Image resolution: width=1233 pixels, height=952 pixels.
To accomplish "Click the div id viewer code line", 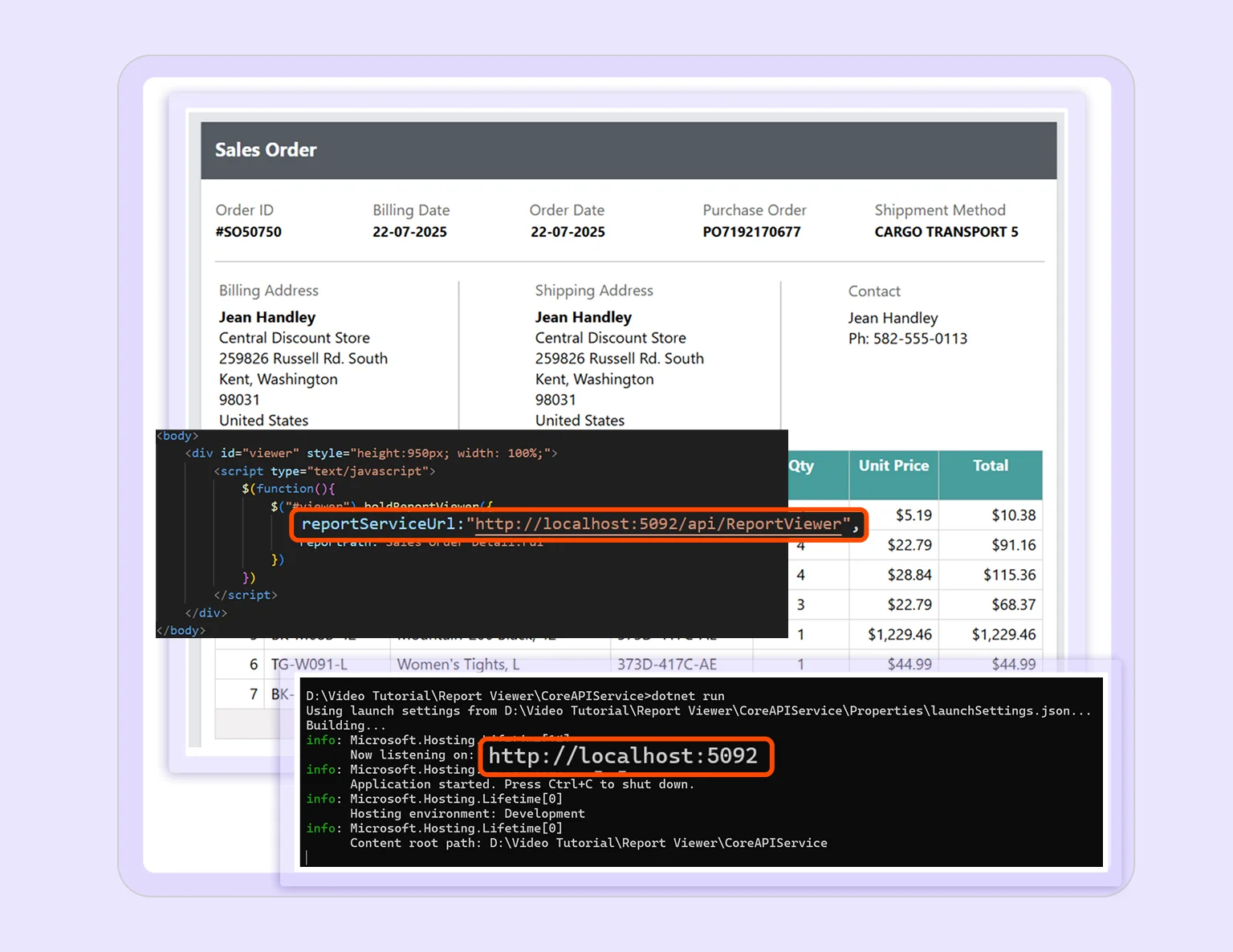I will (371, 453).
